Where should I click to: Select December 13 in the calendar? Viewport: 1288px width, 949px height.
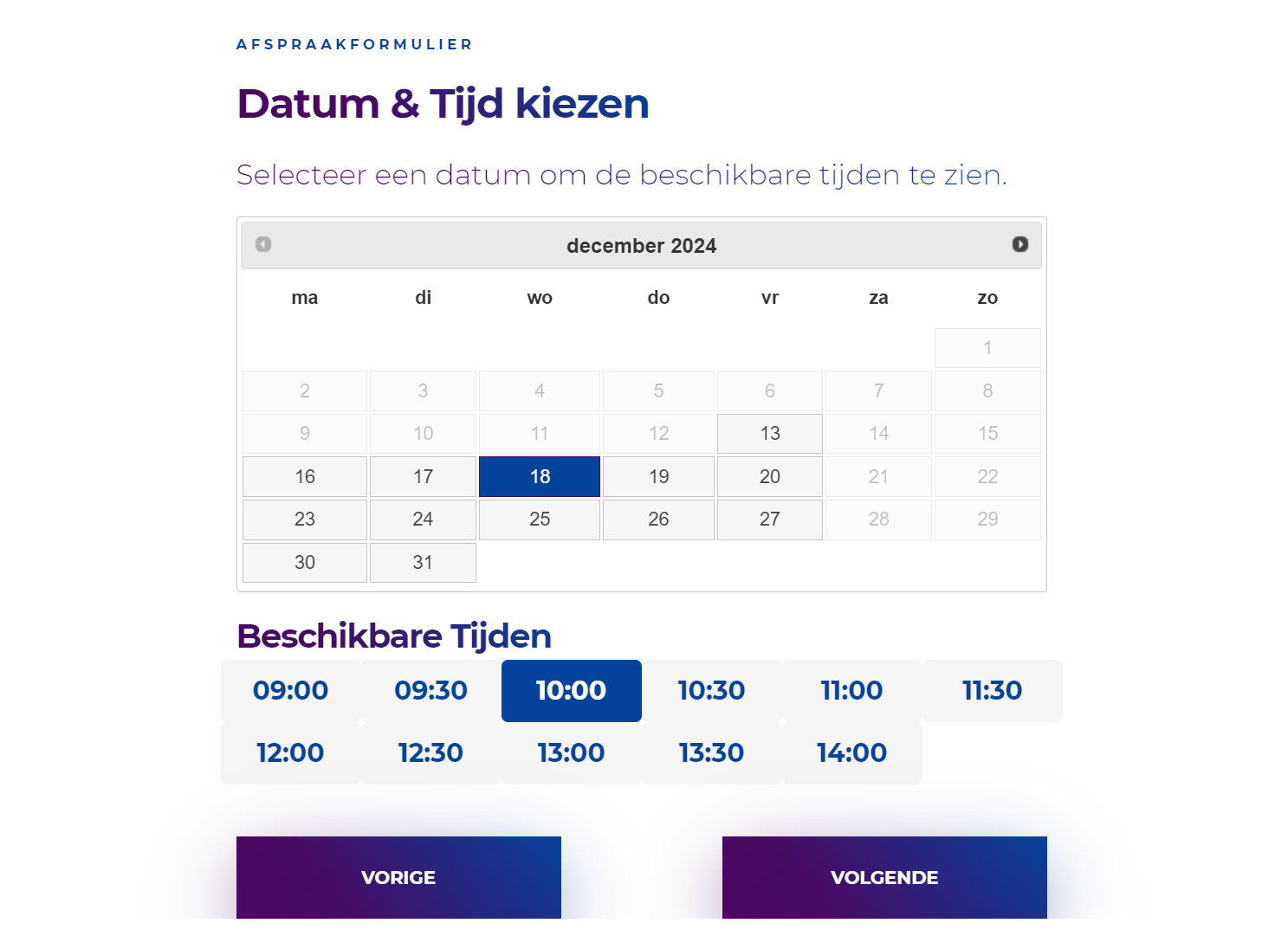click(770, 434)
